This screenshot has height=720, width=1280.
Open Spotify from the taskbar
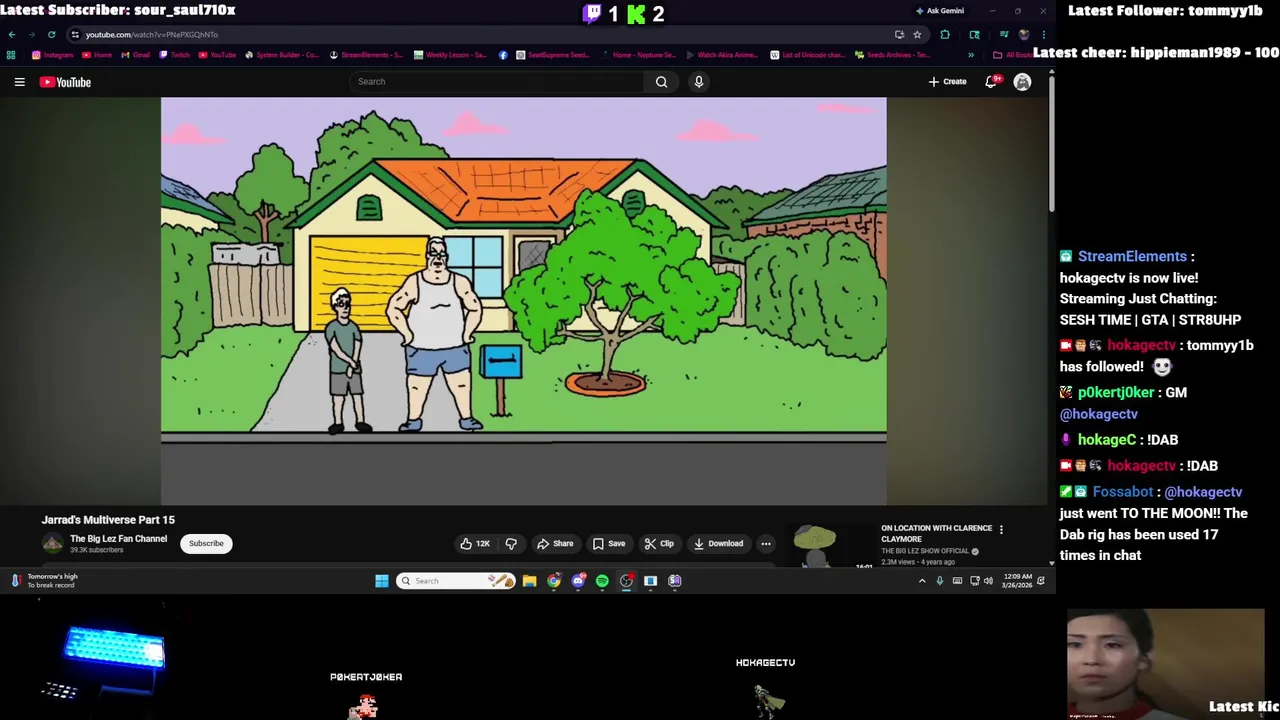tap(602, 581)
